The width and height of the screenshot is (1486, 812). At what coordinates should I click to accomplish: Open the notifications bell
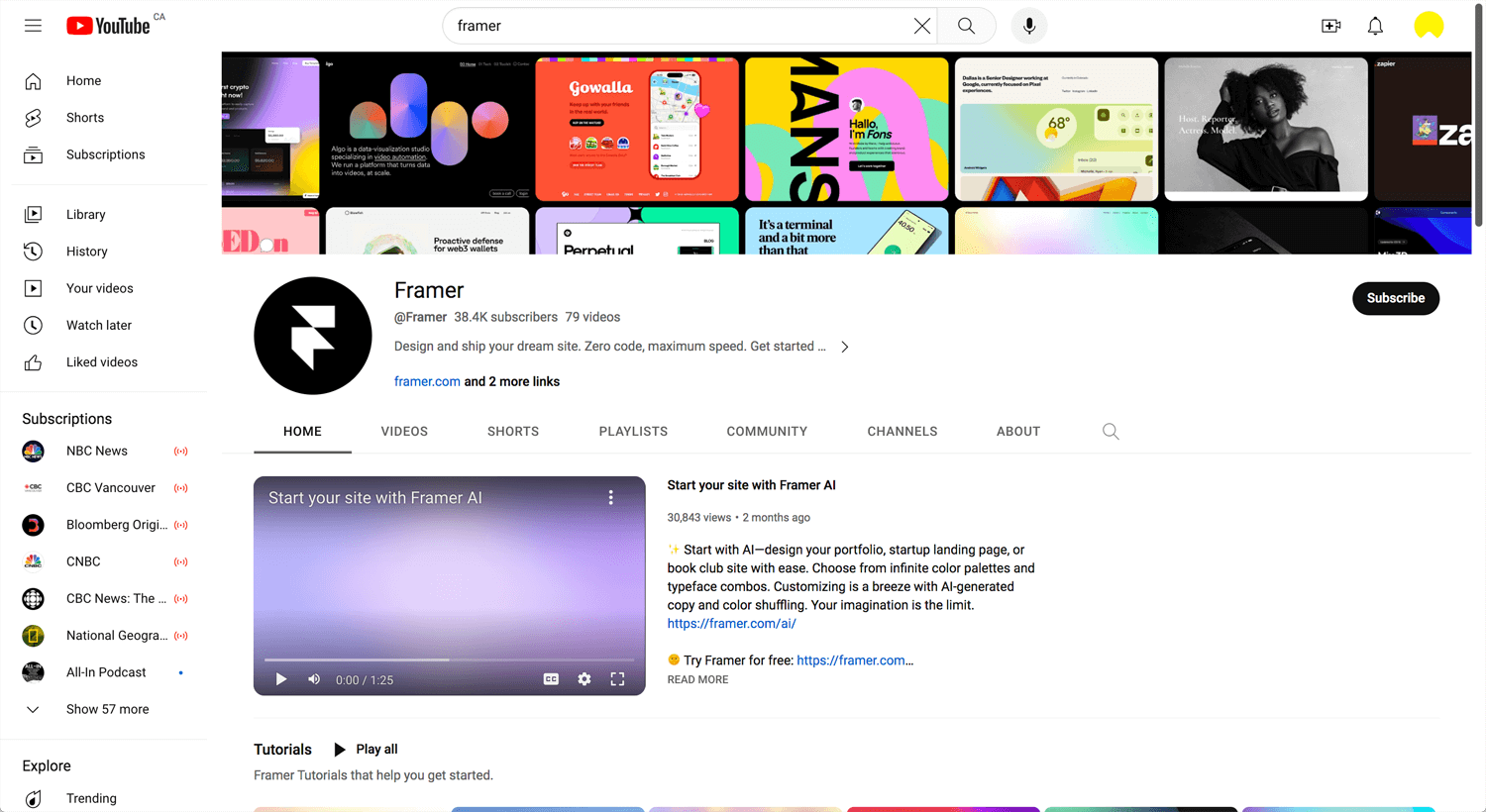point(1375,26)
